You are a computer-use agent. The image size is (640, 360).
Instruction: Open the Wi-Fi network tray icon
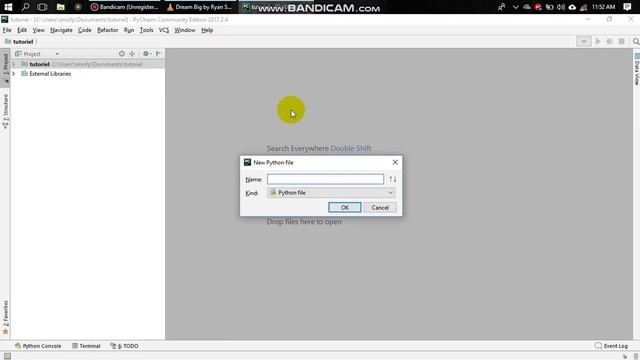(x=583, y=7)
